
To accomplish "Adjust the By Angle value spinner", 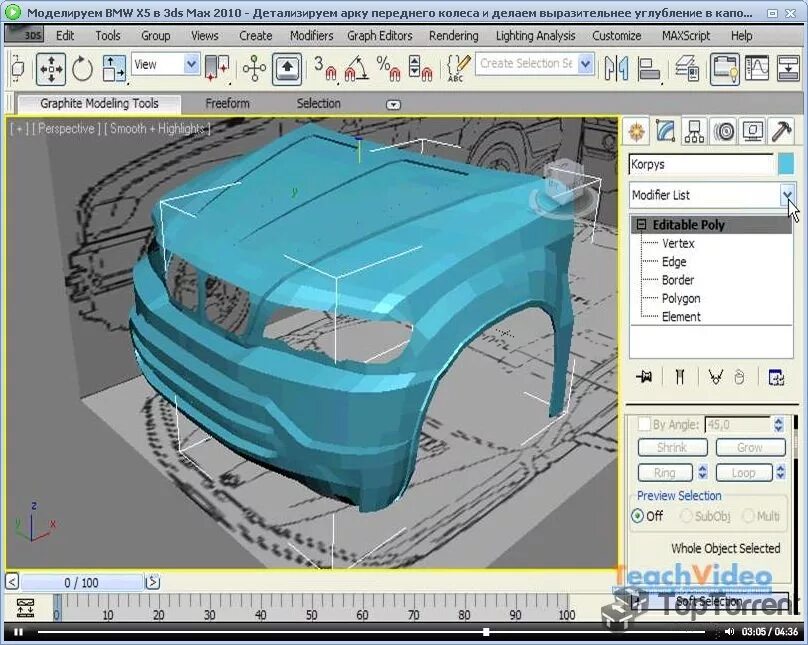I will point(779,425).
